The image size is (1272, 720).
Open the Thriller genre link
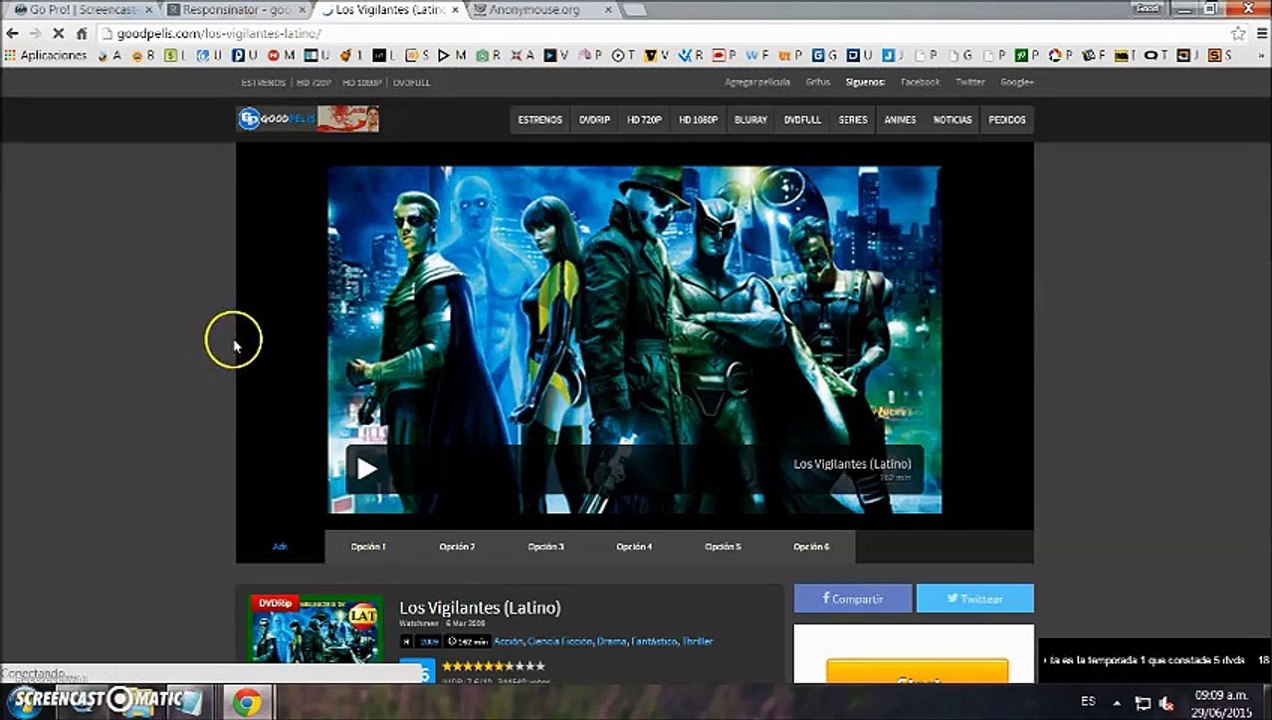(x=697, y=642)
